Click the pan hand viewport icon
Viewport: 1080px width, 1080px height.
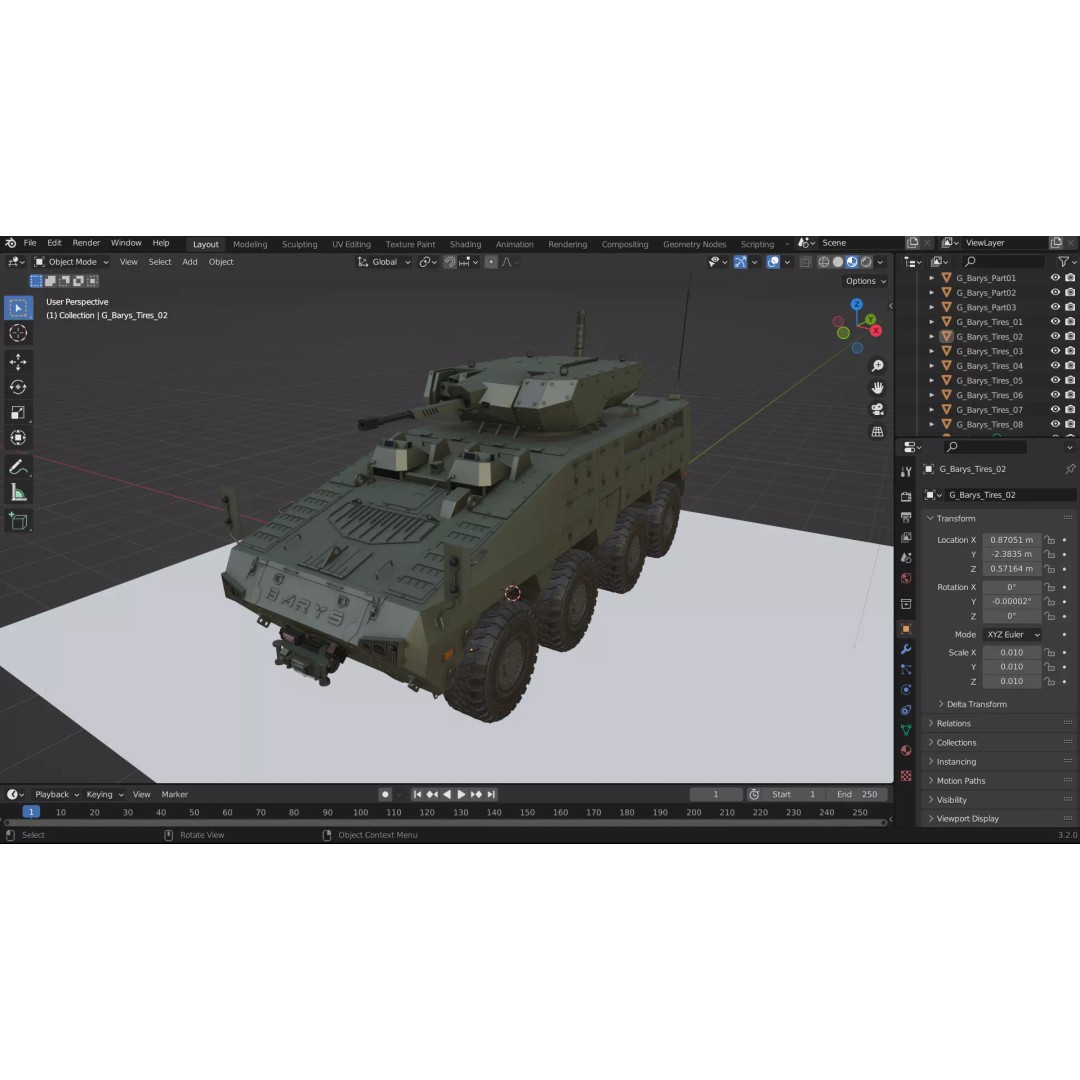click(877, 388)
